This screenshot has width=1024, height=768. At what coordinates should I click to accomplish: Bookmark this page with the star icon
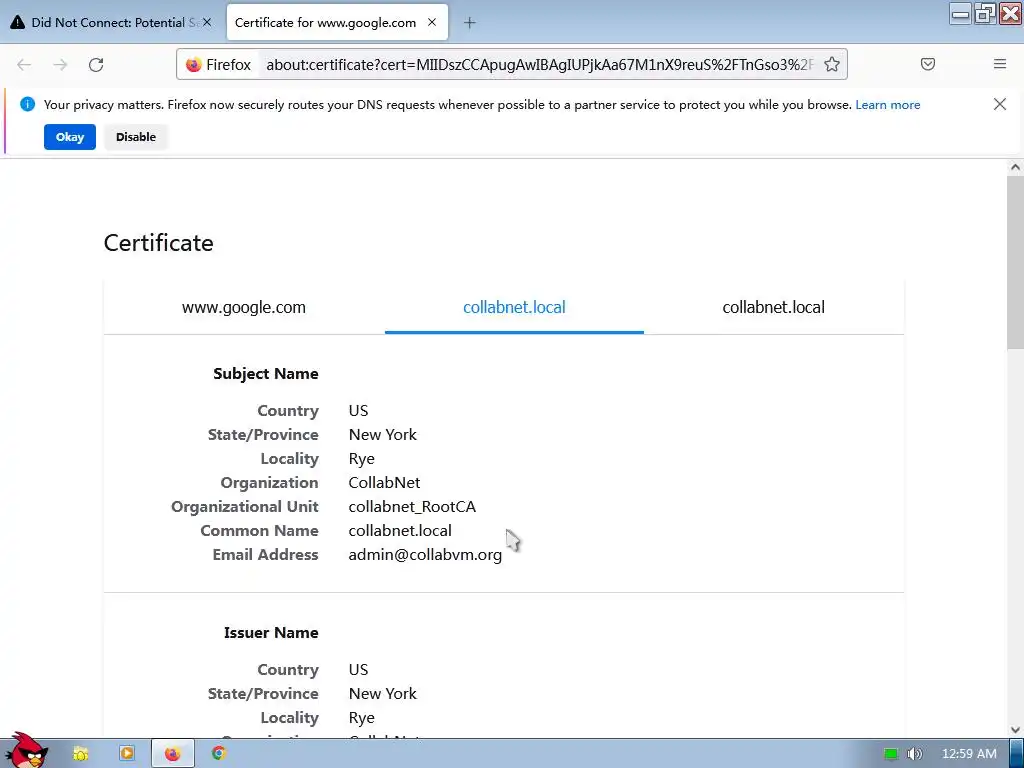(x=831, y=64)
